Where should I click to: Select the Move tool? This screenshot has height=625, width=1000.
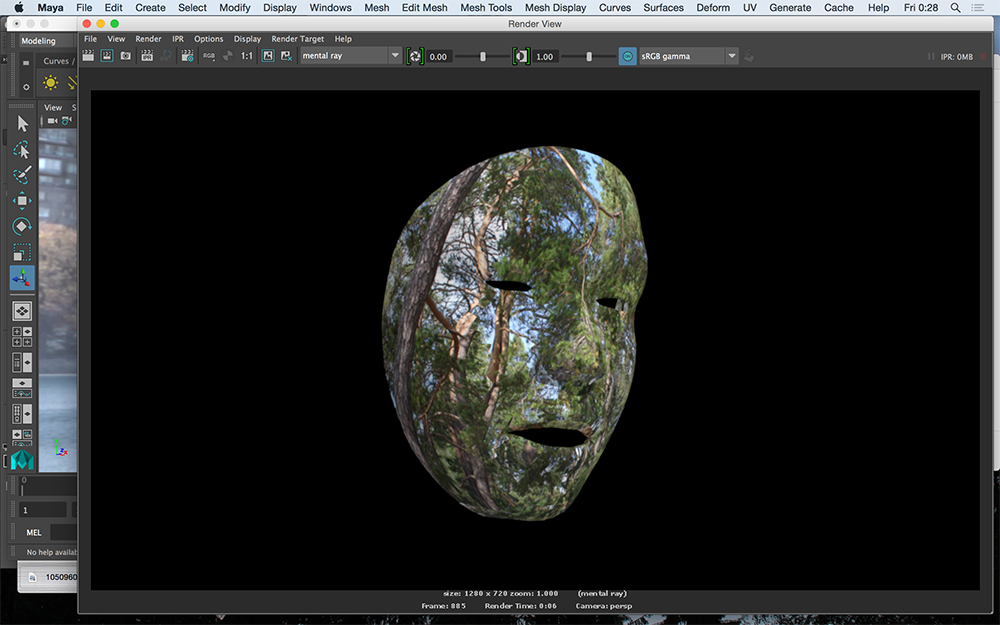click(x=22, y=201)
